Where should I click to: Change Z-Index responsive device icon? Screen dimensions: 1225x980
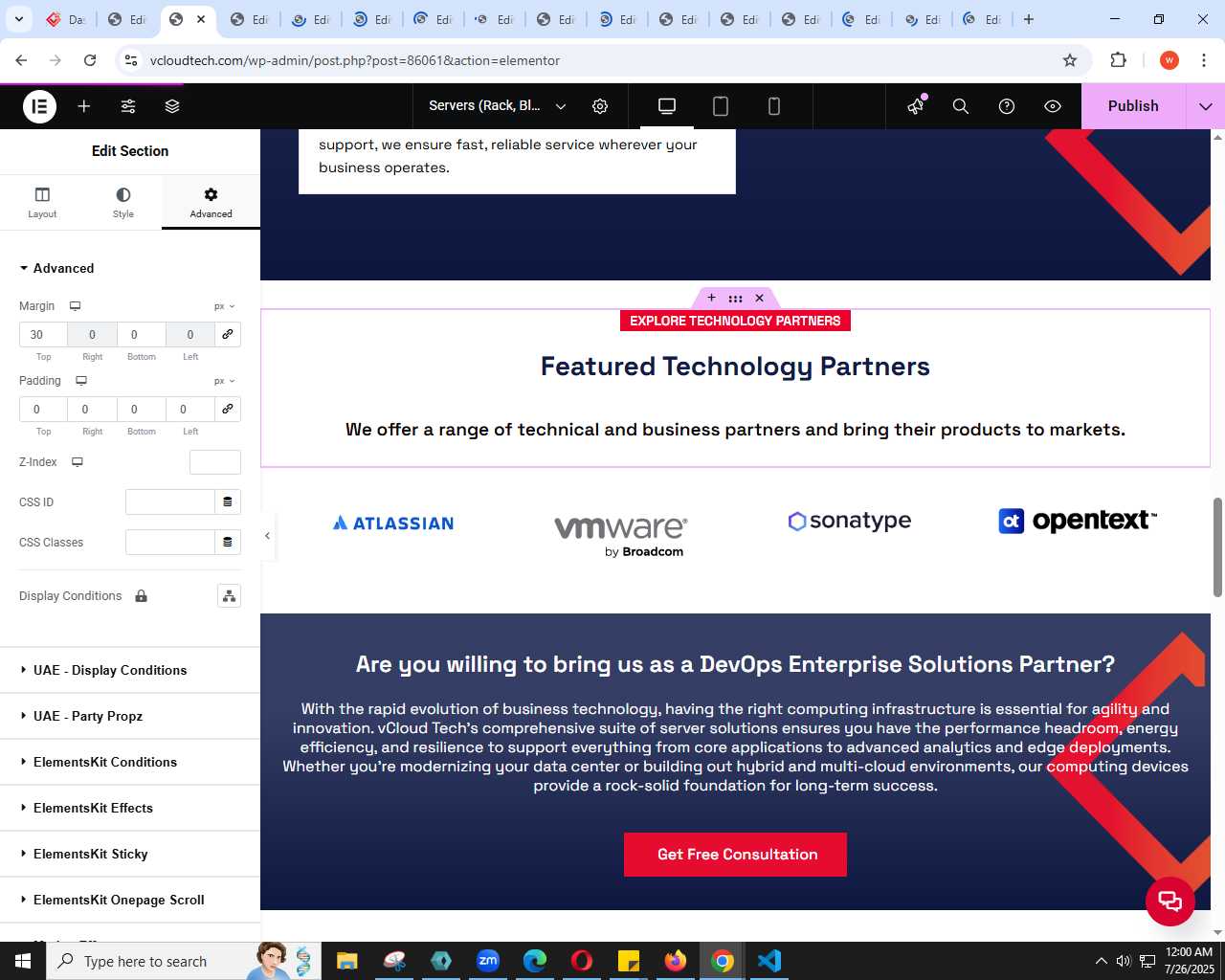(78, 462)
